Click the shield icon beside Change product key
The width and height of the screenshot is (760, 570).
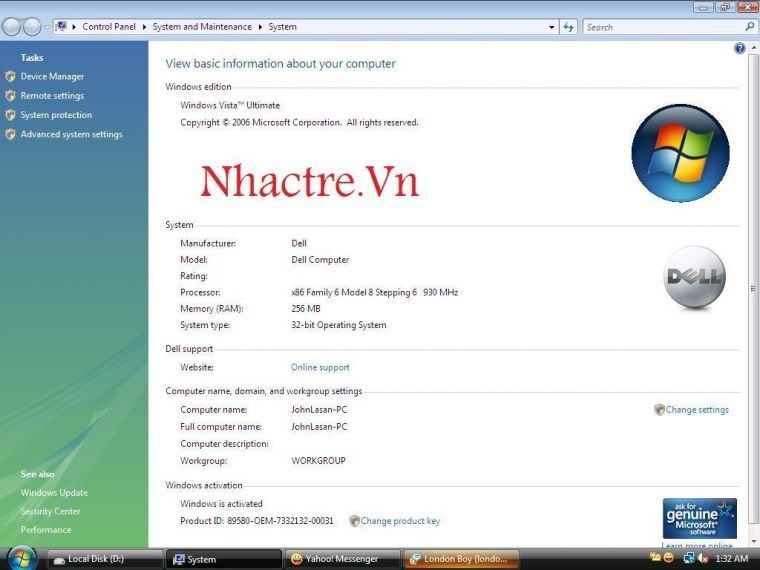pos(354,521)
